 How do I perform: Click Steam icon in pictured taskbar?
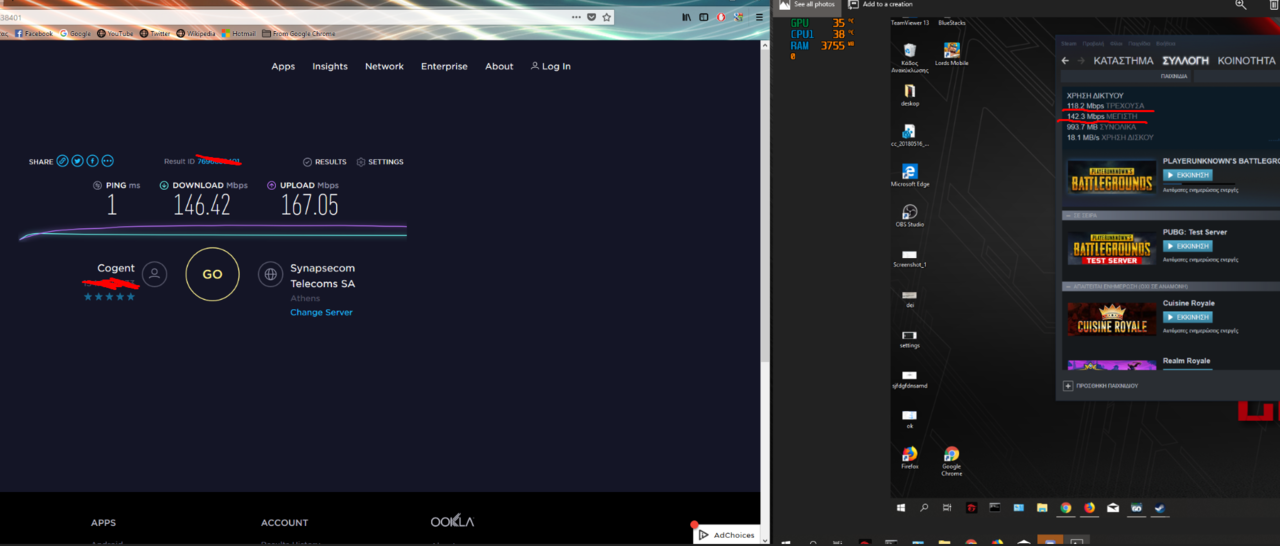(x=1159, y=508)
